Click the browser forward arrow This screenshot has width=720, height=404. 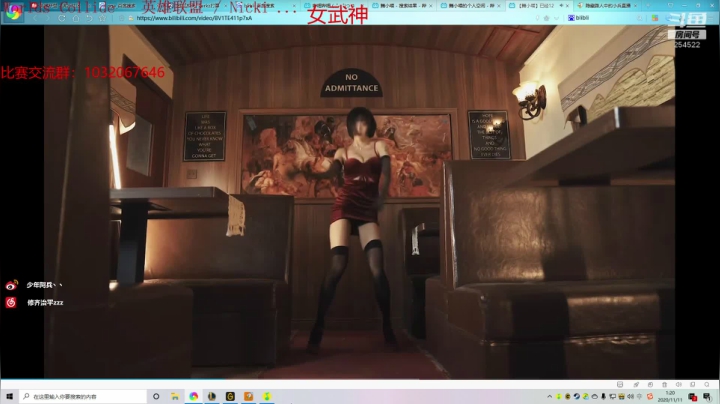(47, 18)
